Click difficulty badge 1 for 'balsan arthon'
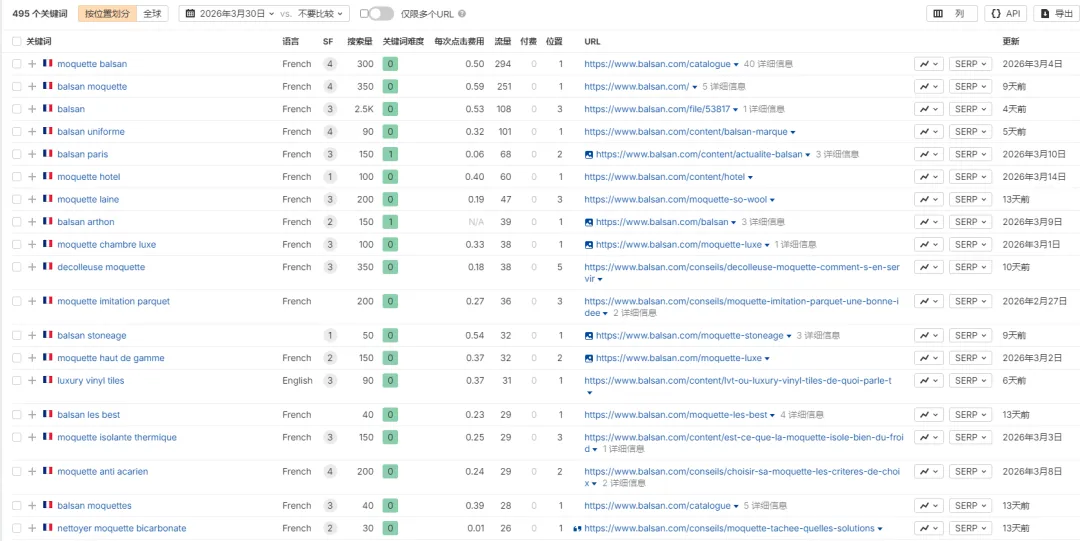This screenshot has height=541, width=1080. coord(391,223)
